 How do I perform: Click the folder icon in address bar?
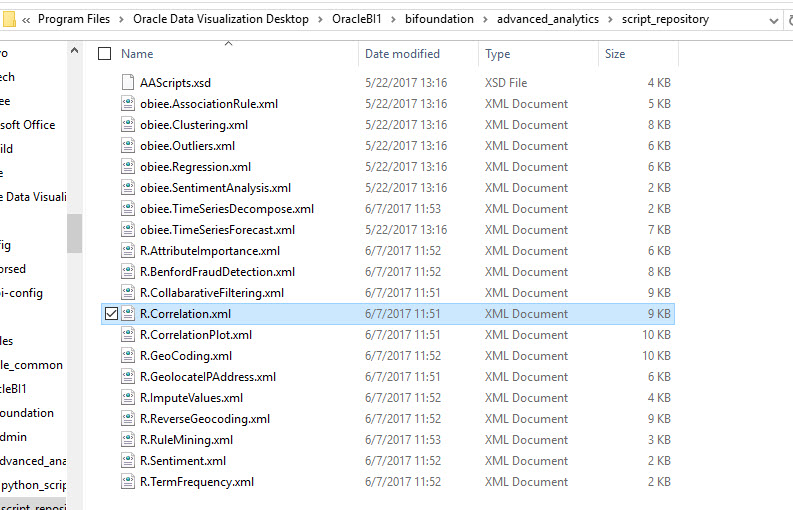[x=9, y=19]
